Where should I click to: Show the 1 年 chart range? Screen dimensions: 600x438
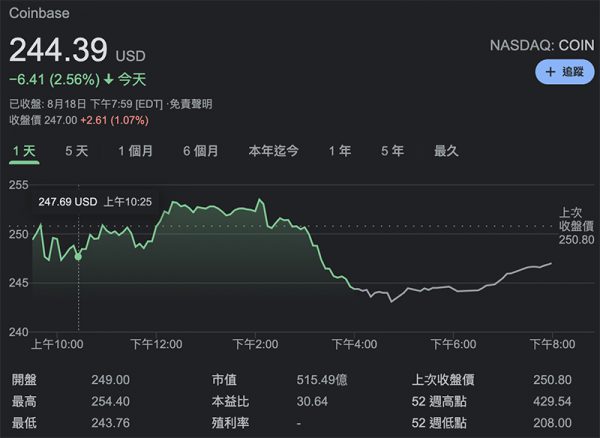click(340, 151)
